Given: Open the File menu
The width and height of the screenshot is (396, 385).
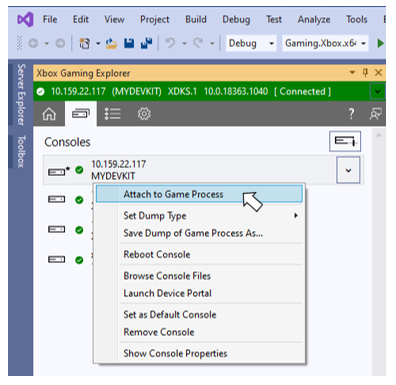Looking at the screenshot, I should click(50, 19).
